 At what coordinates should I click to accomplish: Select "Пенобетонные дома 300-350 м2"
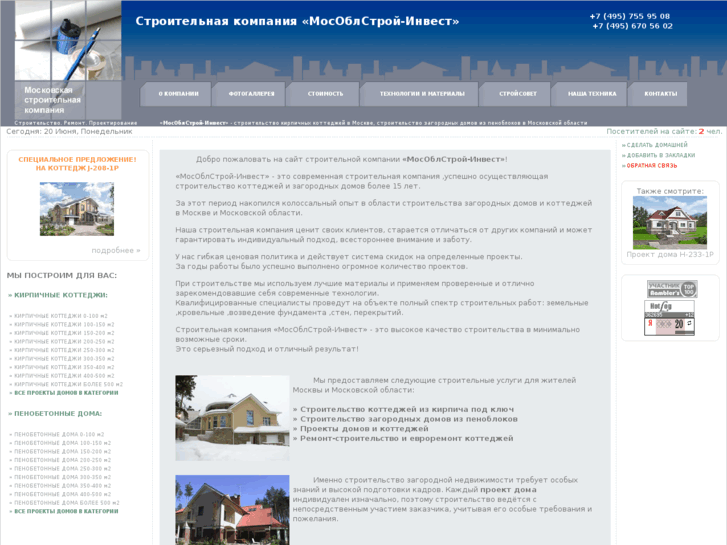pyautogui.click(x=63, y=477)
